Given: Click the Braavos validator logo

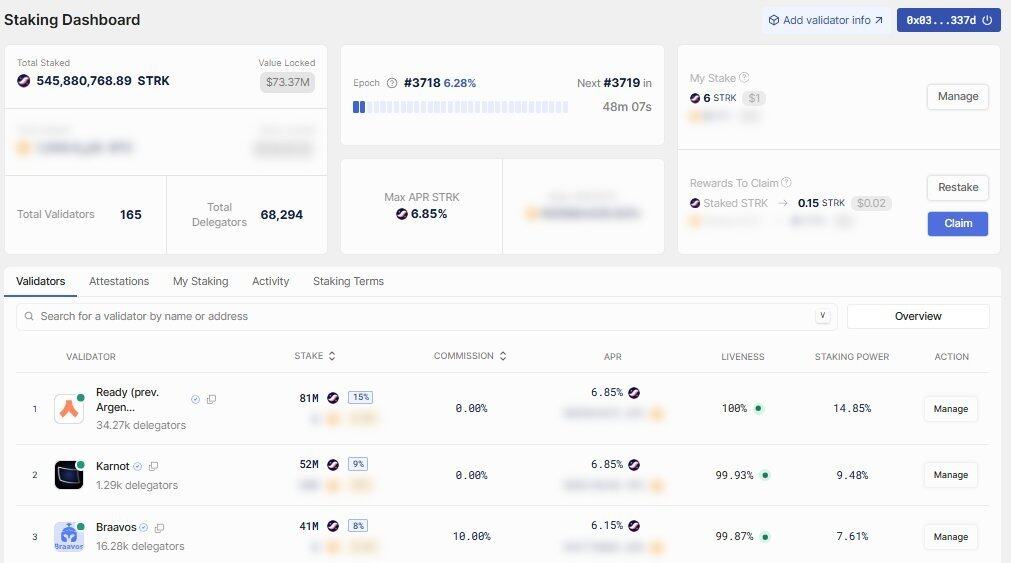Looking at the screenshot, I should [x=69, y=537].
